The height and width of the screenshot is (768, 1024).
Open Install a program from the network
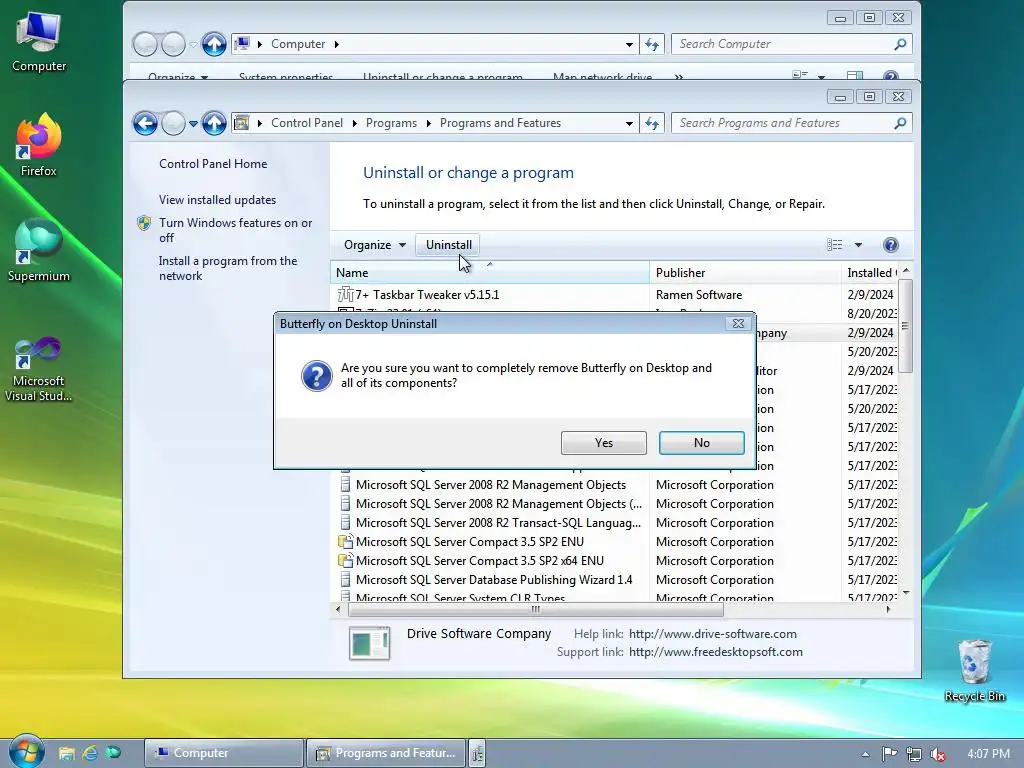228,268
